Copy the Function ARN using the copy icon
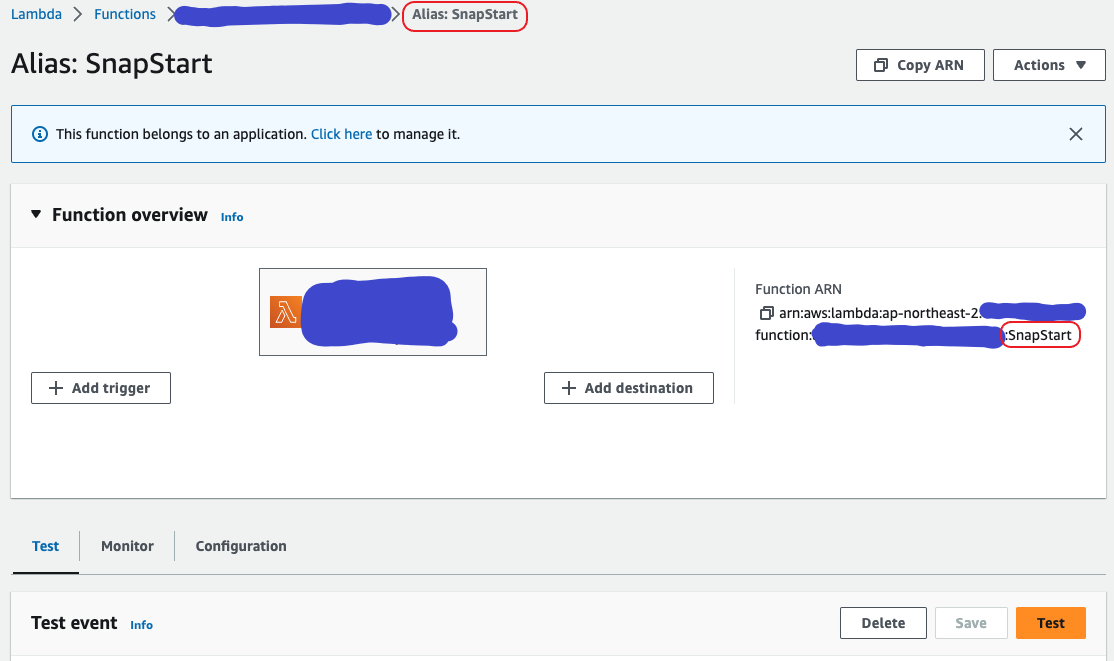 click(x=766, y=313)
